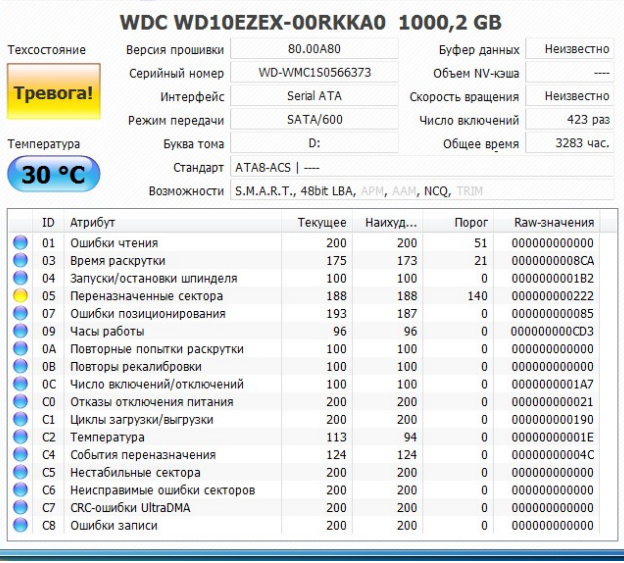The image size is (624, 563).
Task: Click raw value 00000000222
Action: click(x=552, y=296)
